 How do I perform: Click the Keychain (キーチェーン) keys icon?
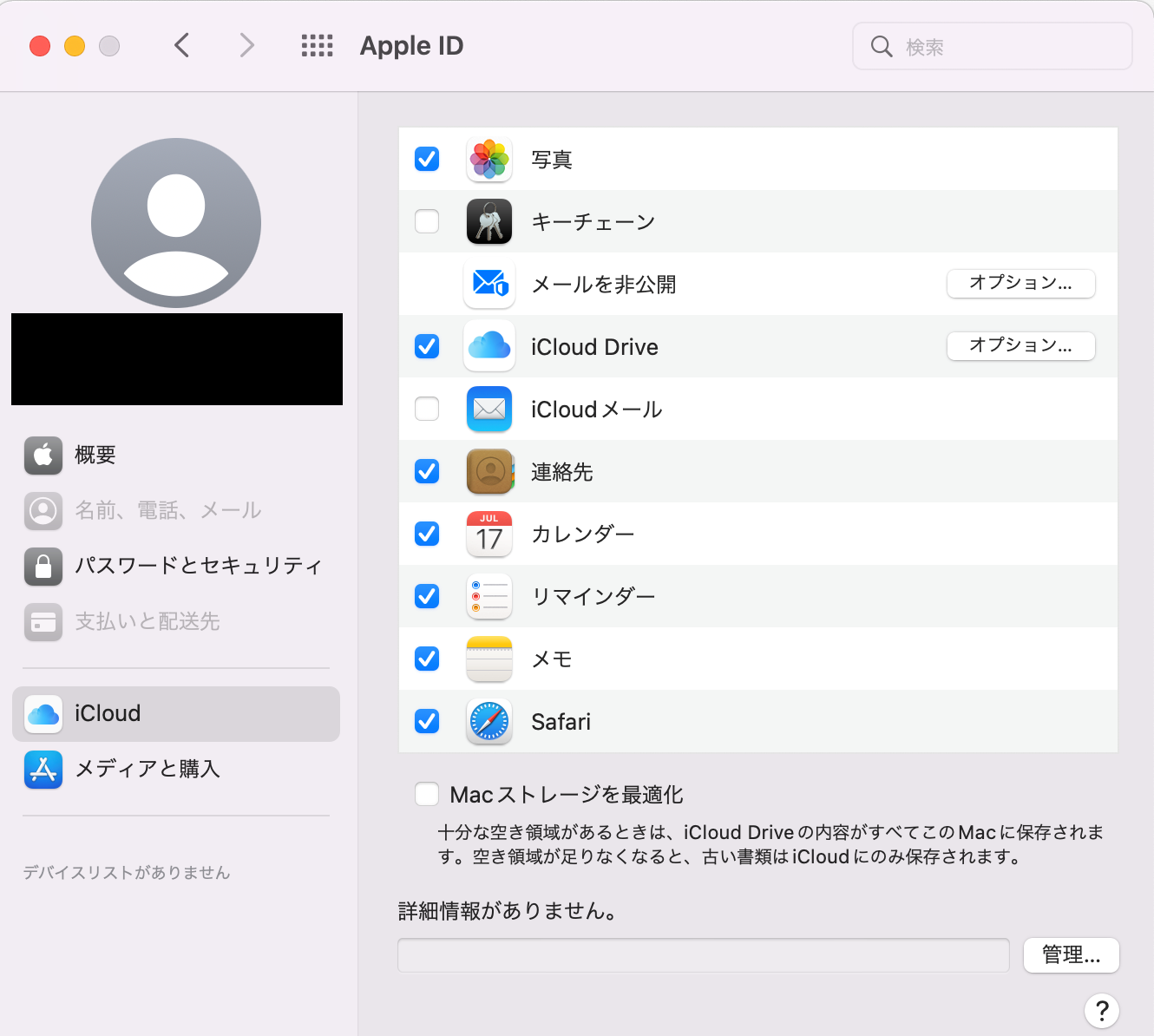tap(489, 222)
